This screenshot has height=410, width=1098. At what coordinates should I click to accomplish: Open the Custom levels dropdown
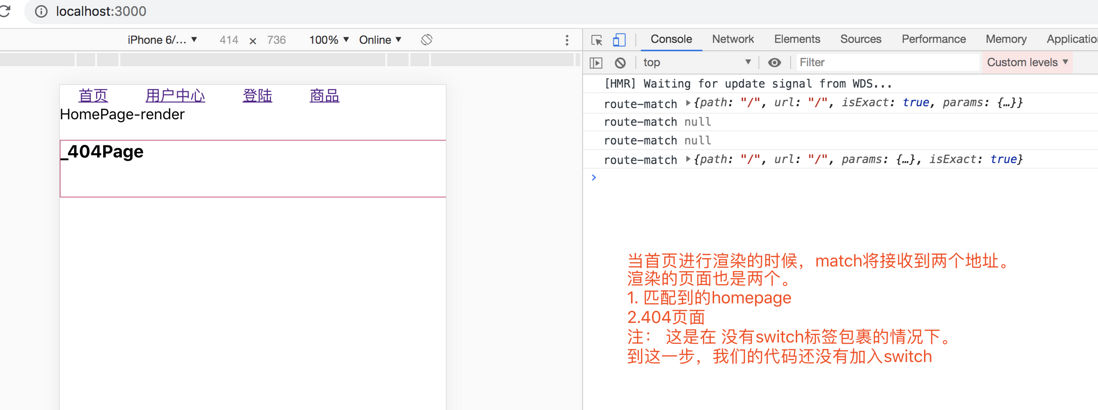[x=1028, y=62]
